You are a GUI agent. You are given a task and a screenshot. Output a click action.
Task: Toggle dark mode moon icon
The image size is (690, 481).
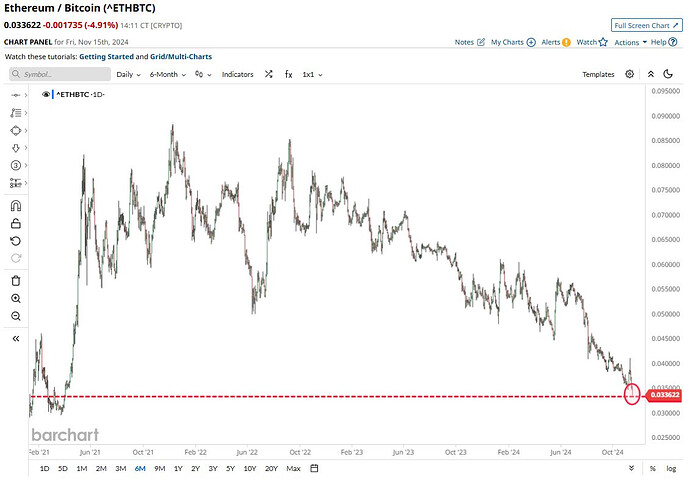pos(668,74)
